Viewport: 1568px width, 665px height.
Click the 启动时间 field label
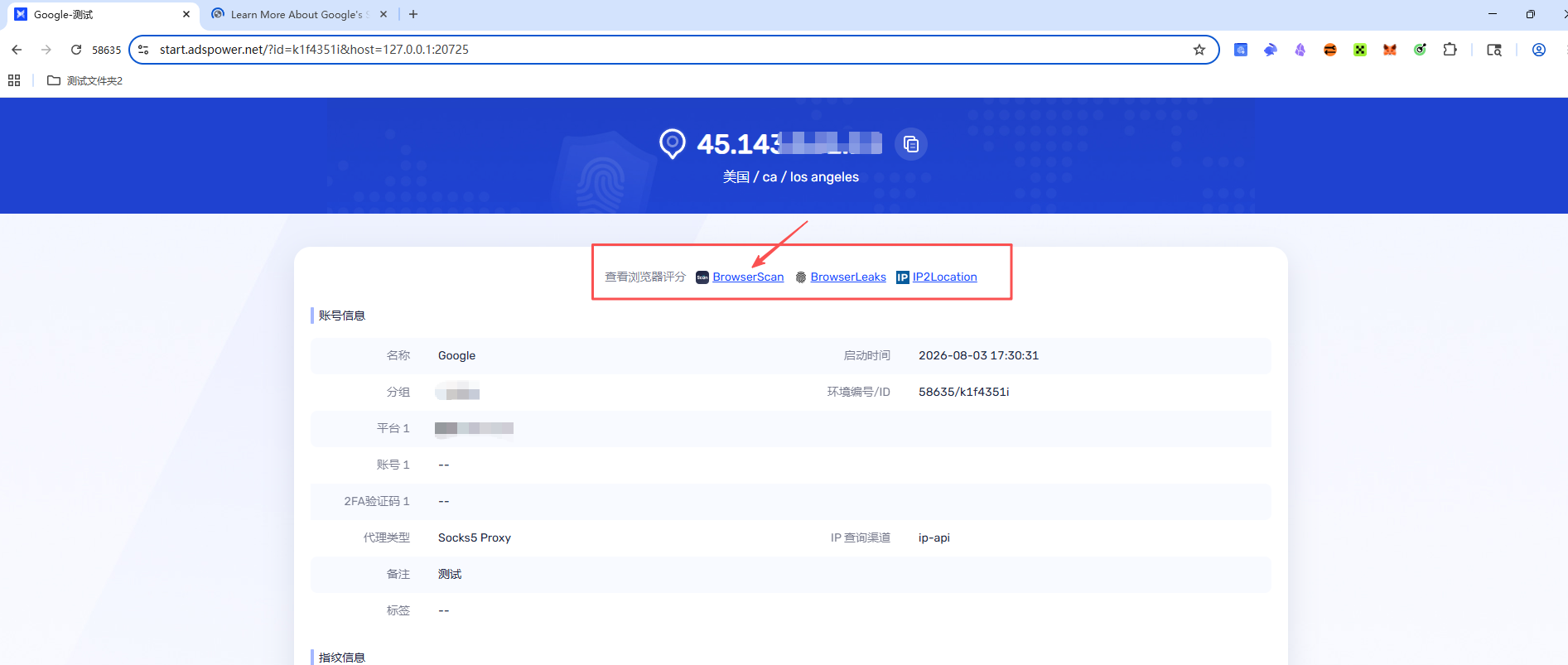[867, 355]
